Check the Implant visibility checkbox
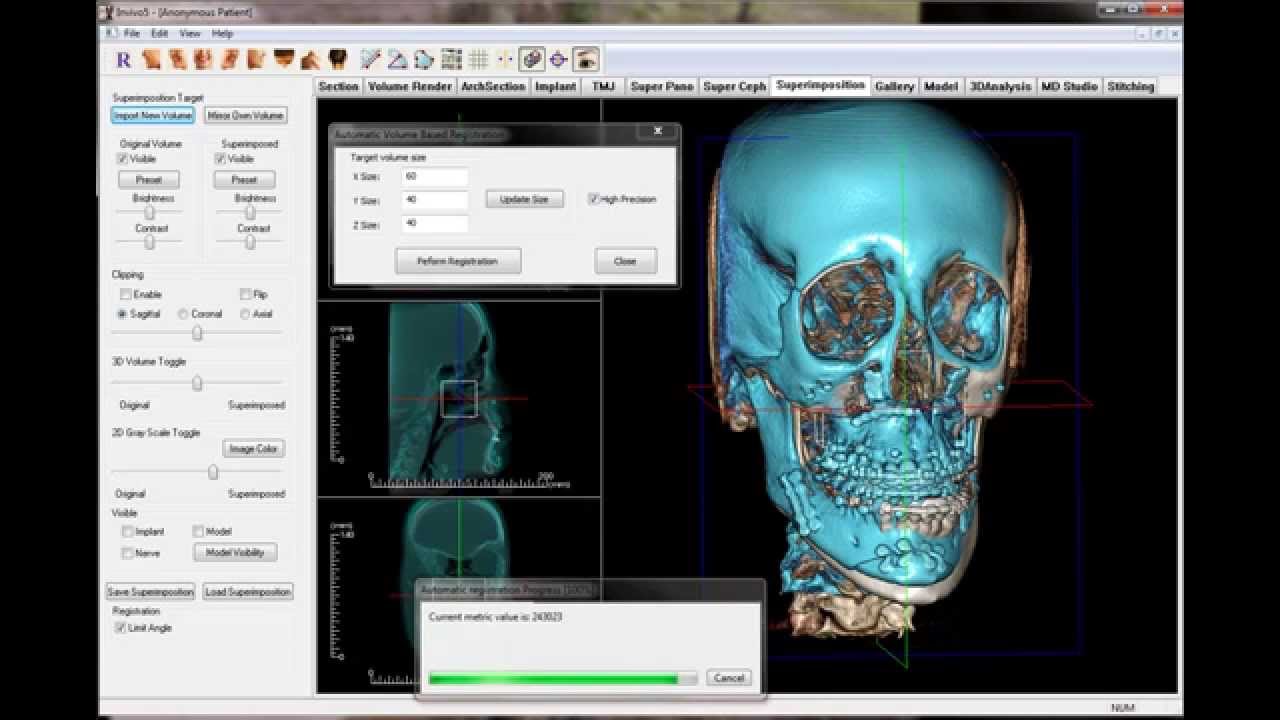The height and width of the screenshot is (720, 1280). coord(127,532)
